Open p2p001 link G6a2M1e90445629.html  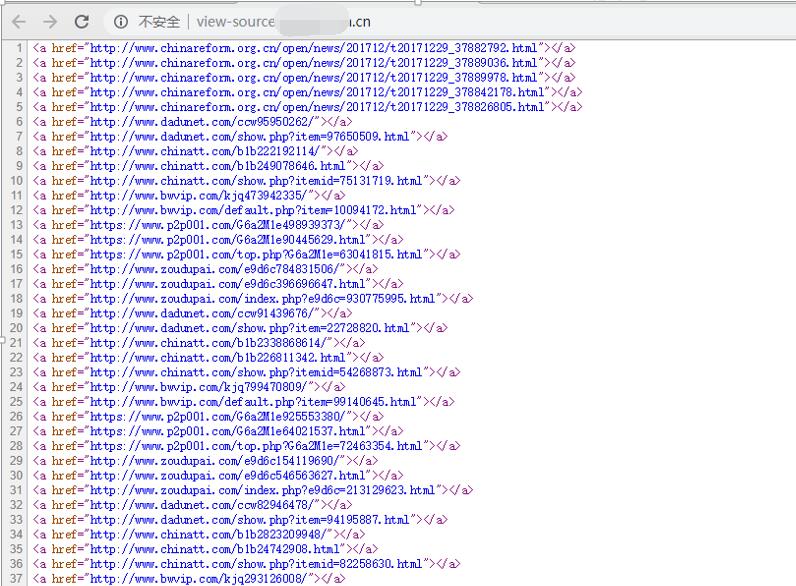(227, 240)
